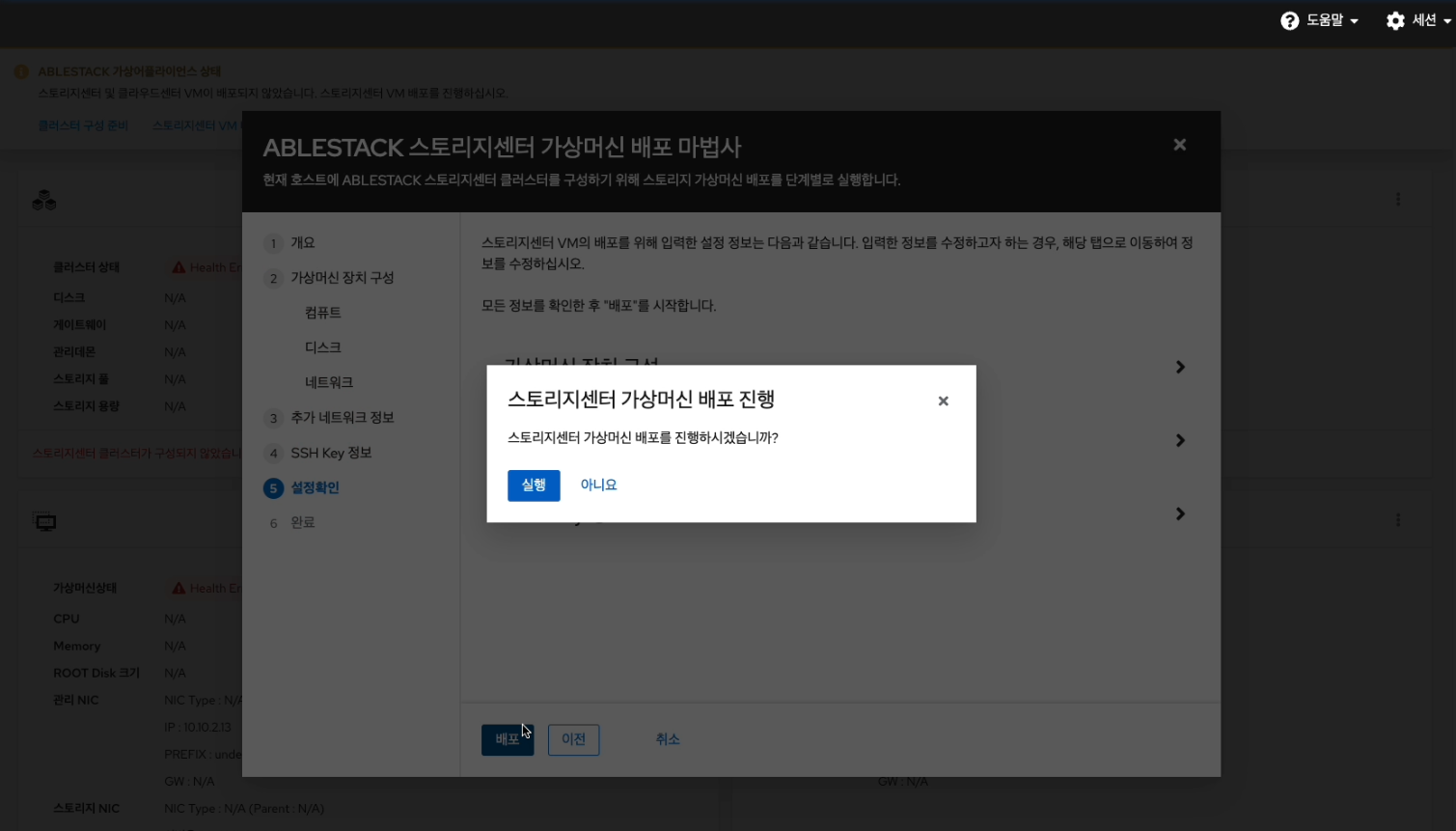This screenshot has height=831, width=1456.
Task: Open the 네트워크 sub-step
Action: click(329, 382)
